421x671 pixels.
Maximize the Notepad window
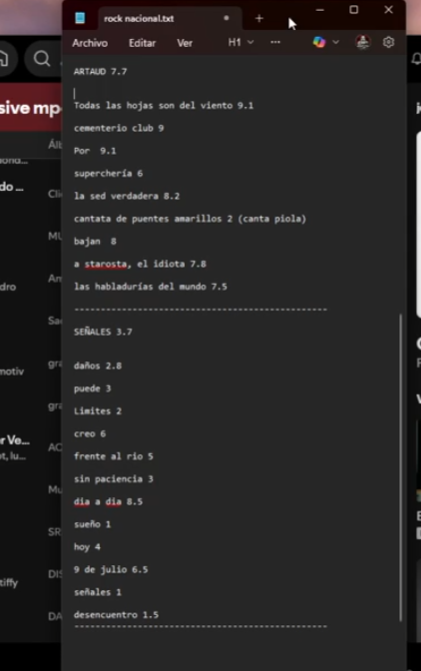pos(354,9)
